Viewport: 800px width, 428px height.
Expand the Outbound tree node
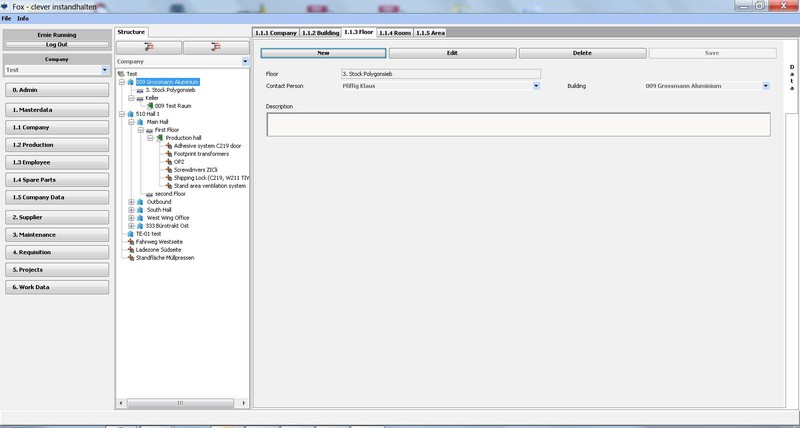point(131,201)
